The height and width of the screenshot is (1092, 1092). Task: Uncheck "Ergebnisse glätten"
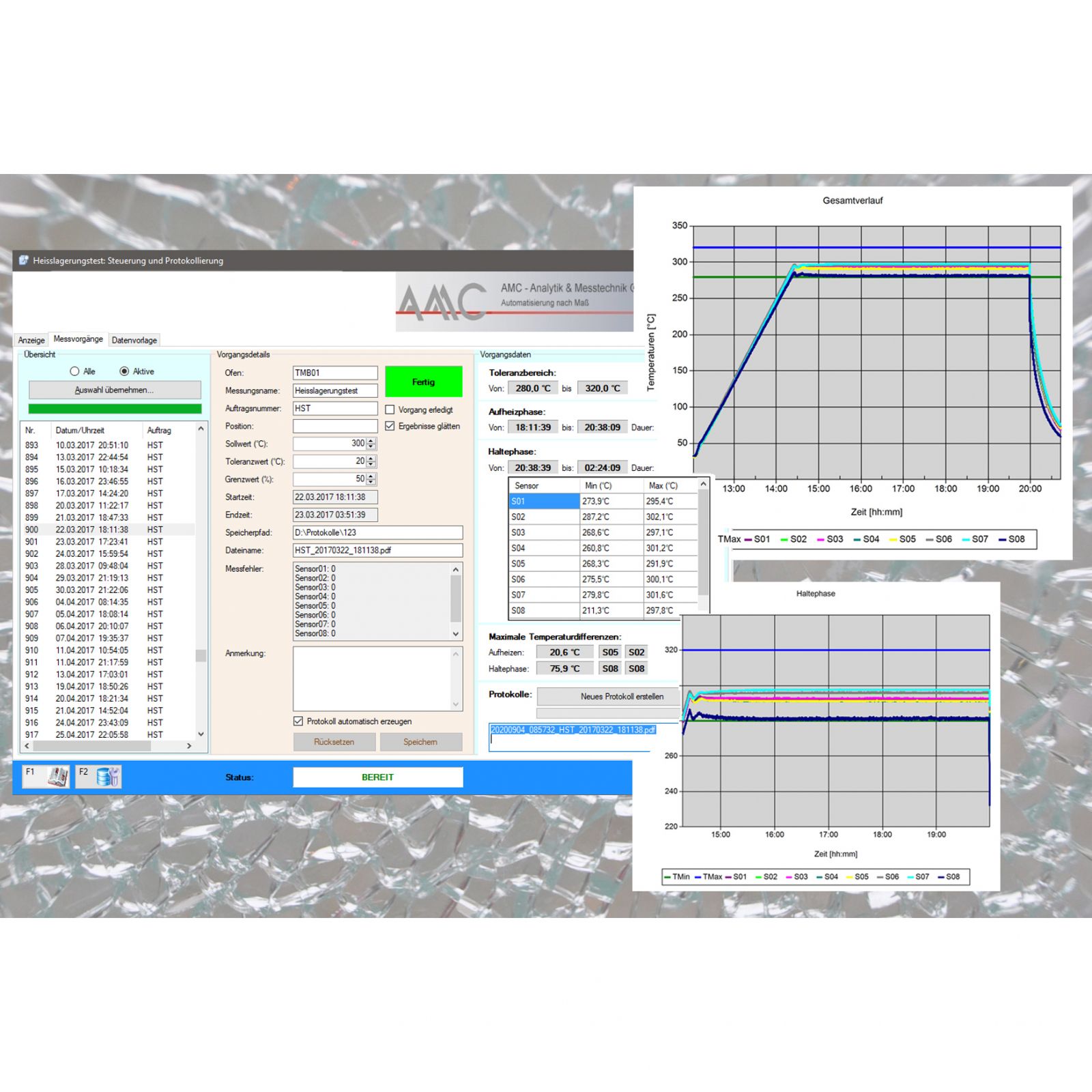390,425
